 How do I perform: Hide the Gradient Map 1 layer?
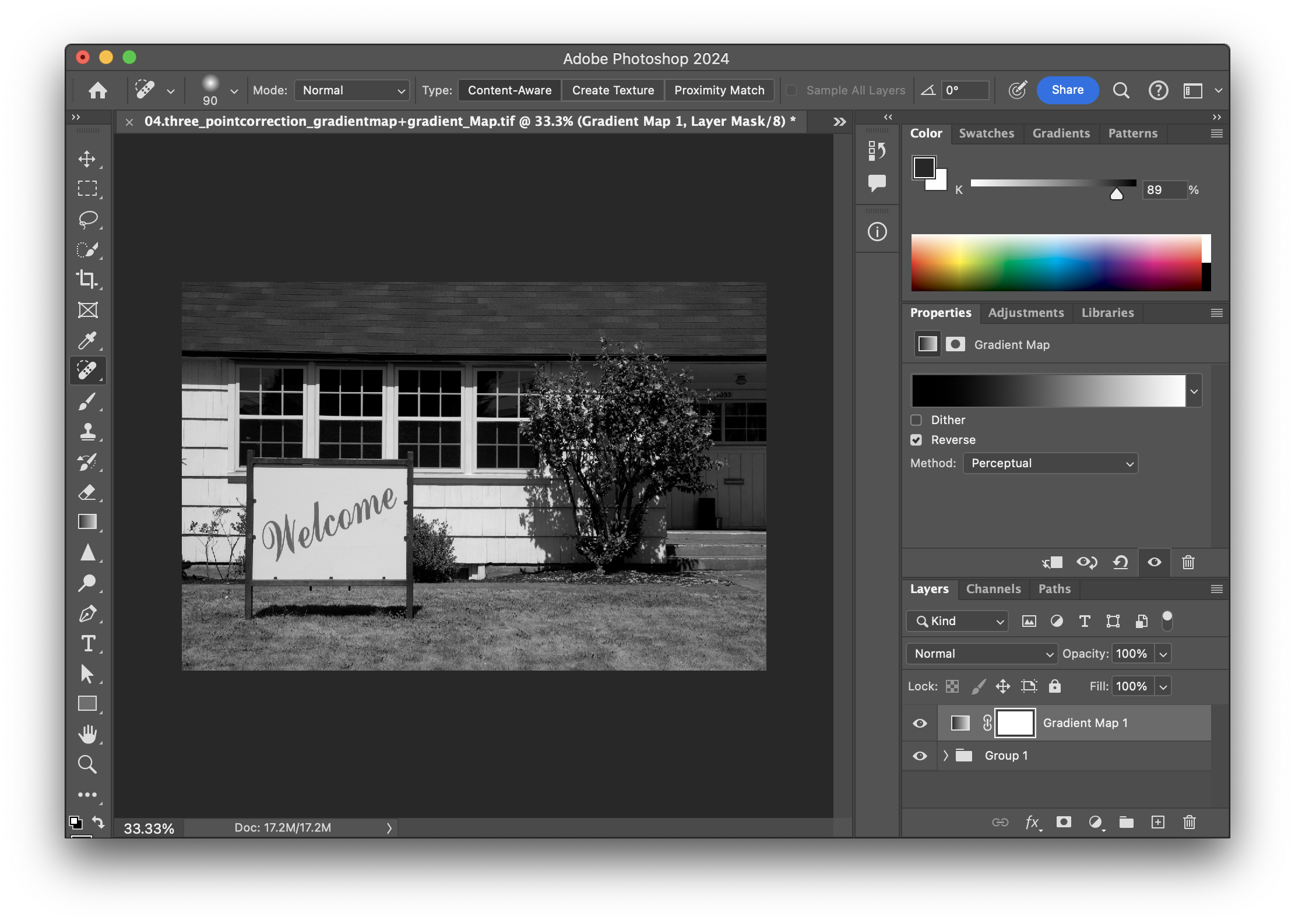tap(920, 723)
